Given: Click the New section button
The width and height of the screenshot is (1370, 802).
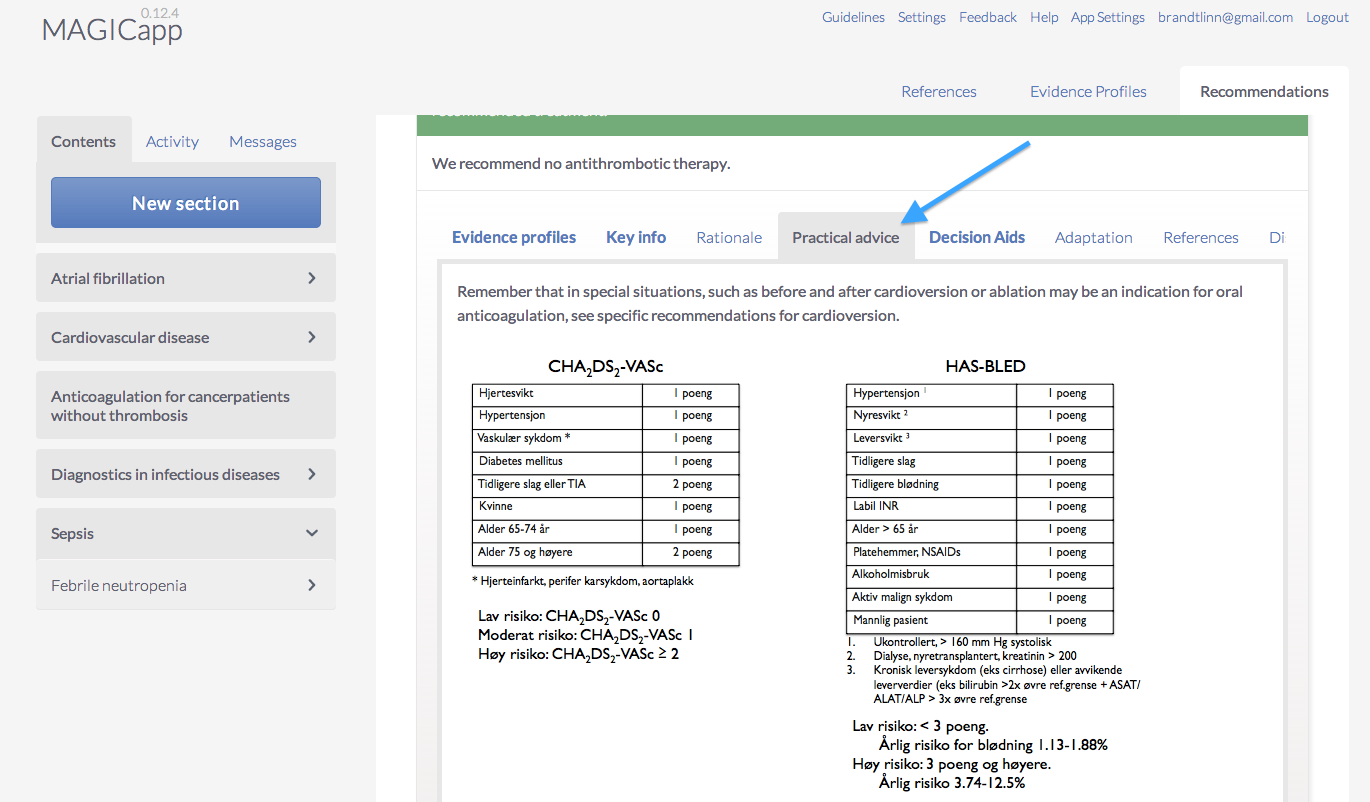Looking at the screenshot, I should click(186, 203).
